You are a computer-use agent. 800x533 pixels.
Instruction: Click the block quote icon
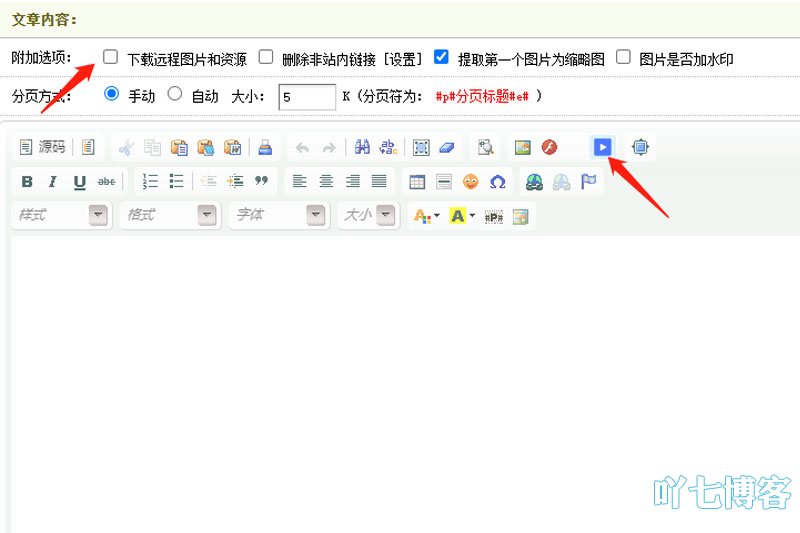pos(261,181)
